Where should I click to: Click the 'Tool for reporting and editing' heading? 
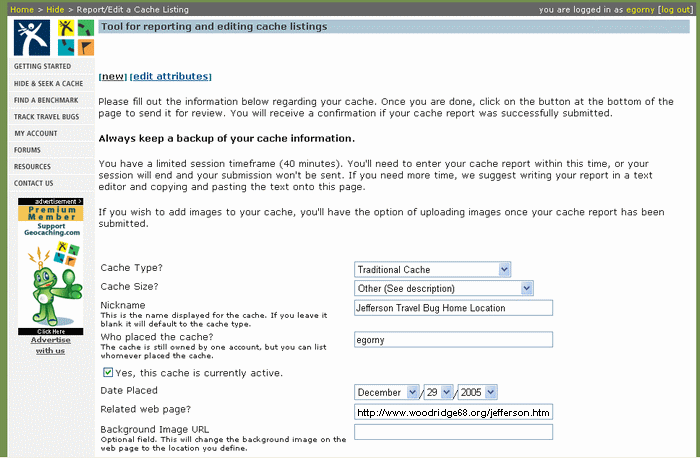(214, 27)
